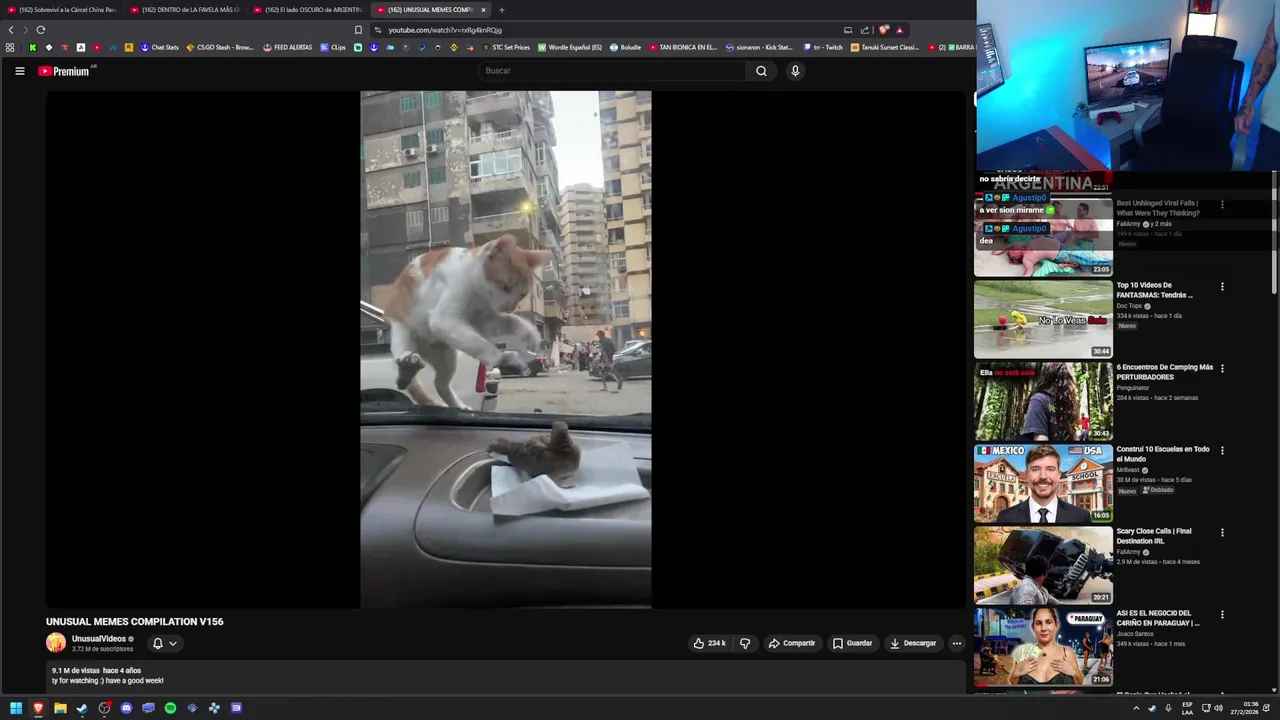The image size is (1280, 720).
Task: Dislike the video with thumbs down
Action: 745,643
